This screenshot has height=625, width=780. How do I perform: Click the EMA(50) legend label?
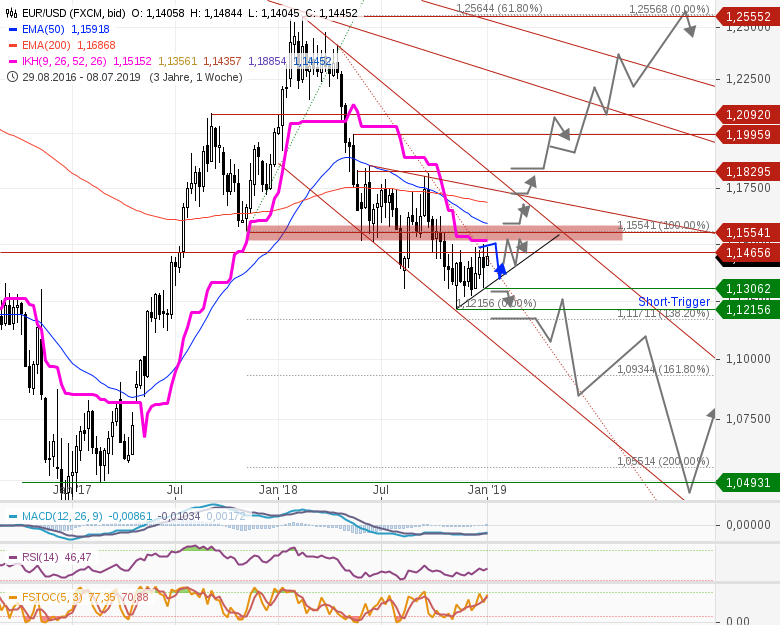[44, 29]
